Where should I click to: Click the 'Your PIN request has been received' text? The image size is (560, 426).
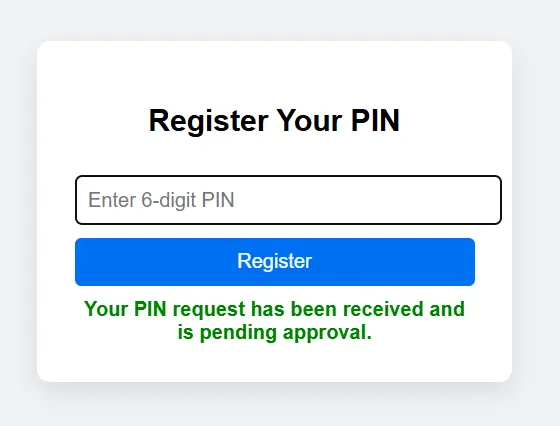[255, 309]
